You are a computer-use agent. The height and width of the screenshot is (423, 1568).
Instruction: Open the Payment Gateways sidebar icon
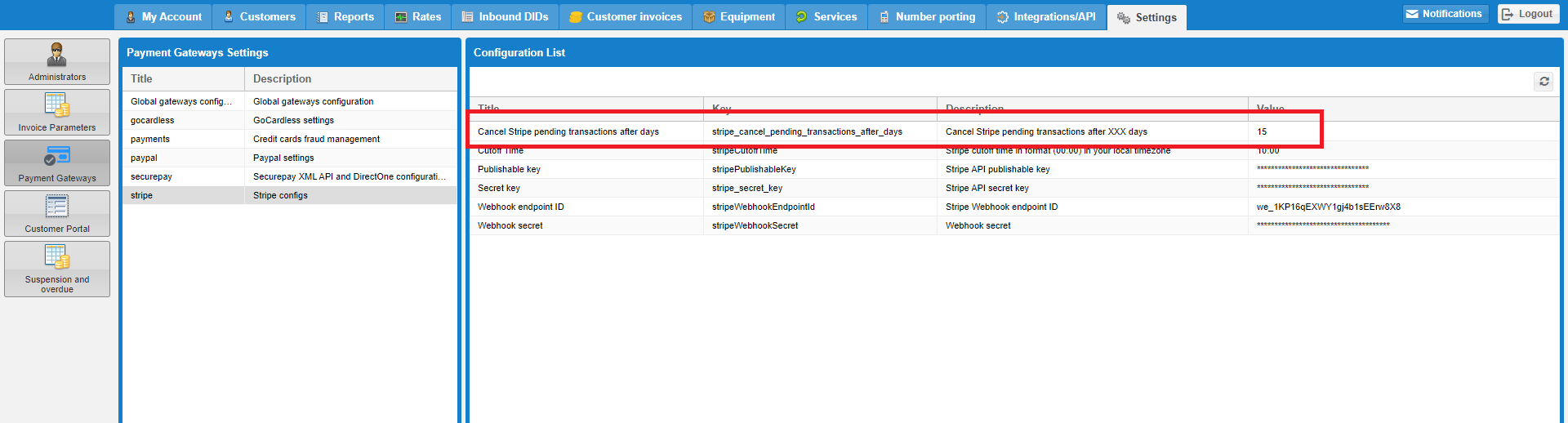[57, 163]
